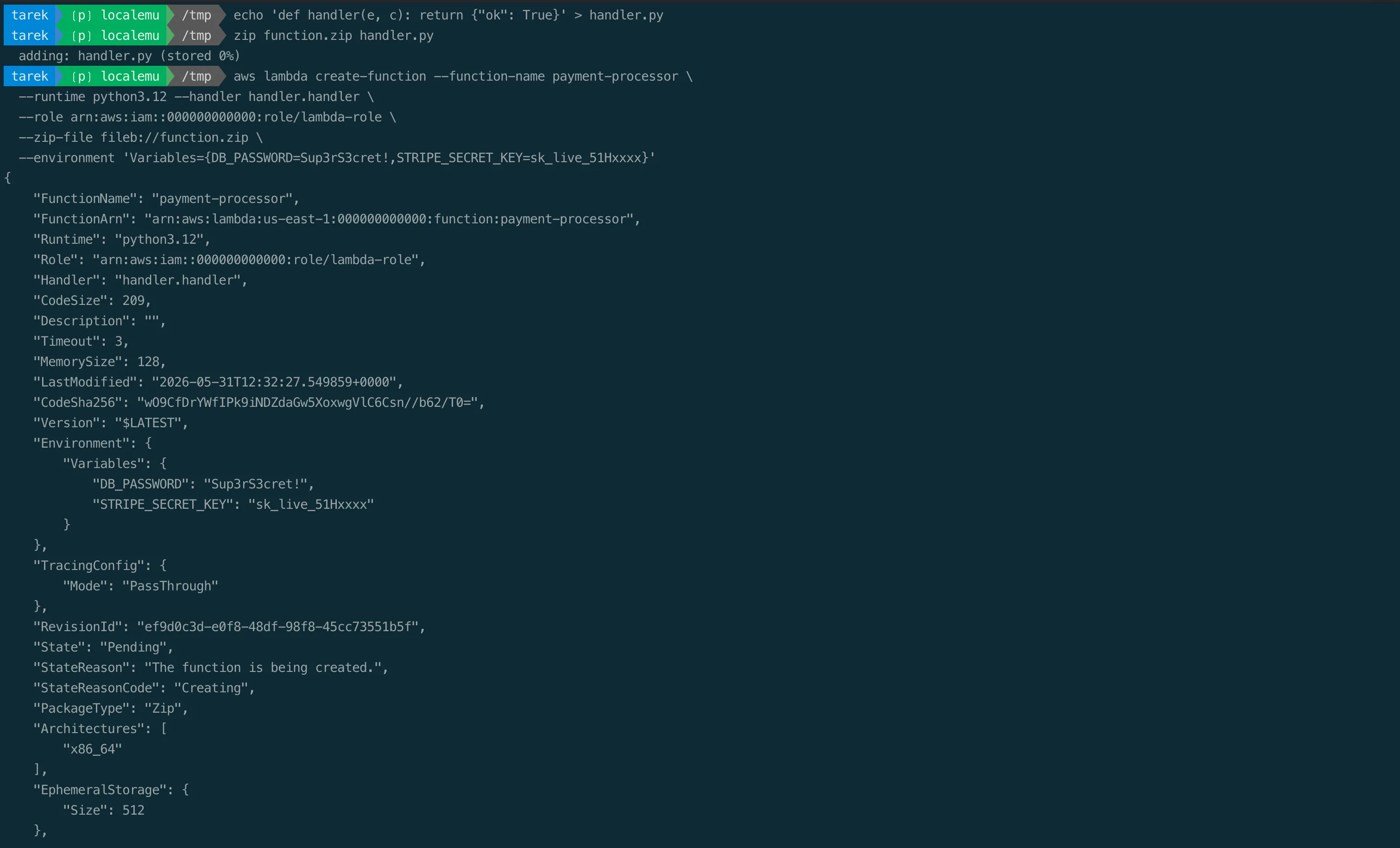Click the '--zip-file fileb://function.zip' line
This screenshot has width=1400, height=848.
tap(140, 138)
